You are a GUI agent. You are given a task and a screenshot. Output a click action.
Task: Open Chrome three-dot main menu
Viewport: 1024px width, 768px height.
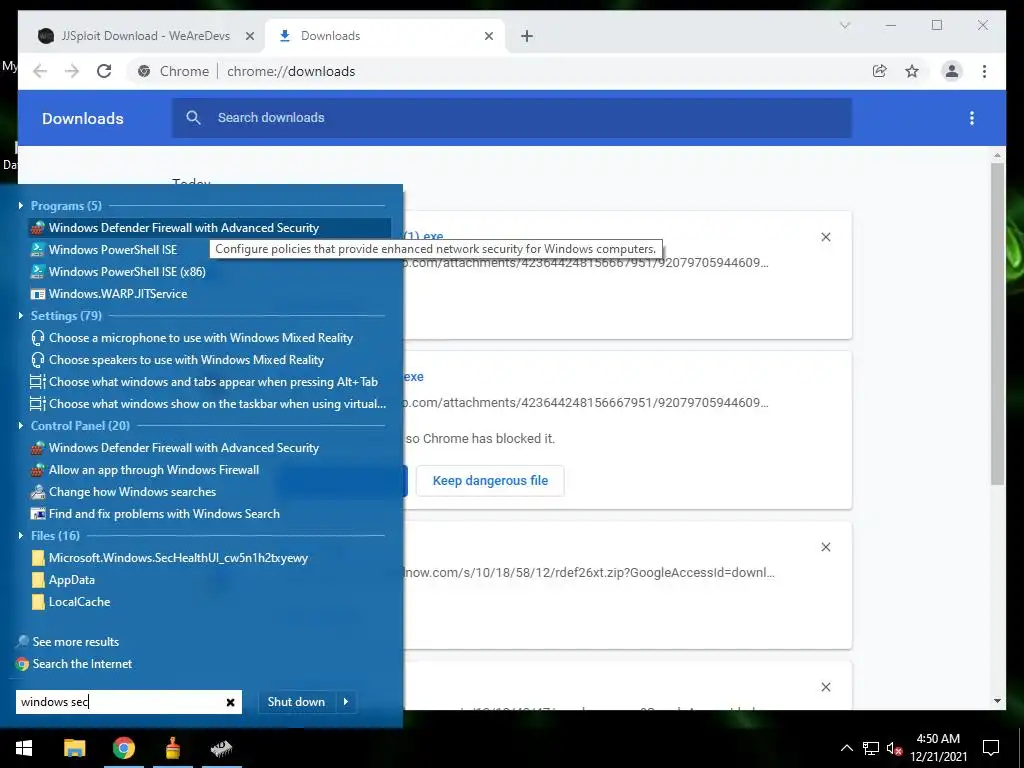[984, 71]
